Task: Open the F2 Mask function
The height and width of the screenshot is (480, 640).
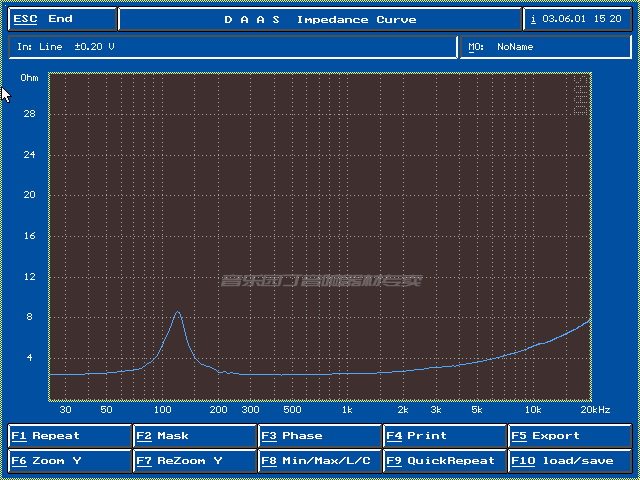Action: tap(195, 436)
